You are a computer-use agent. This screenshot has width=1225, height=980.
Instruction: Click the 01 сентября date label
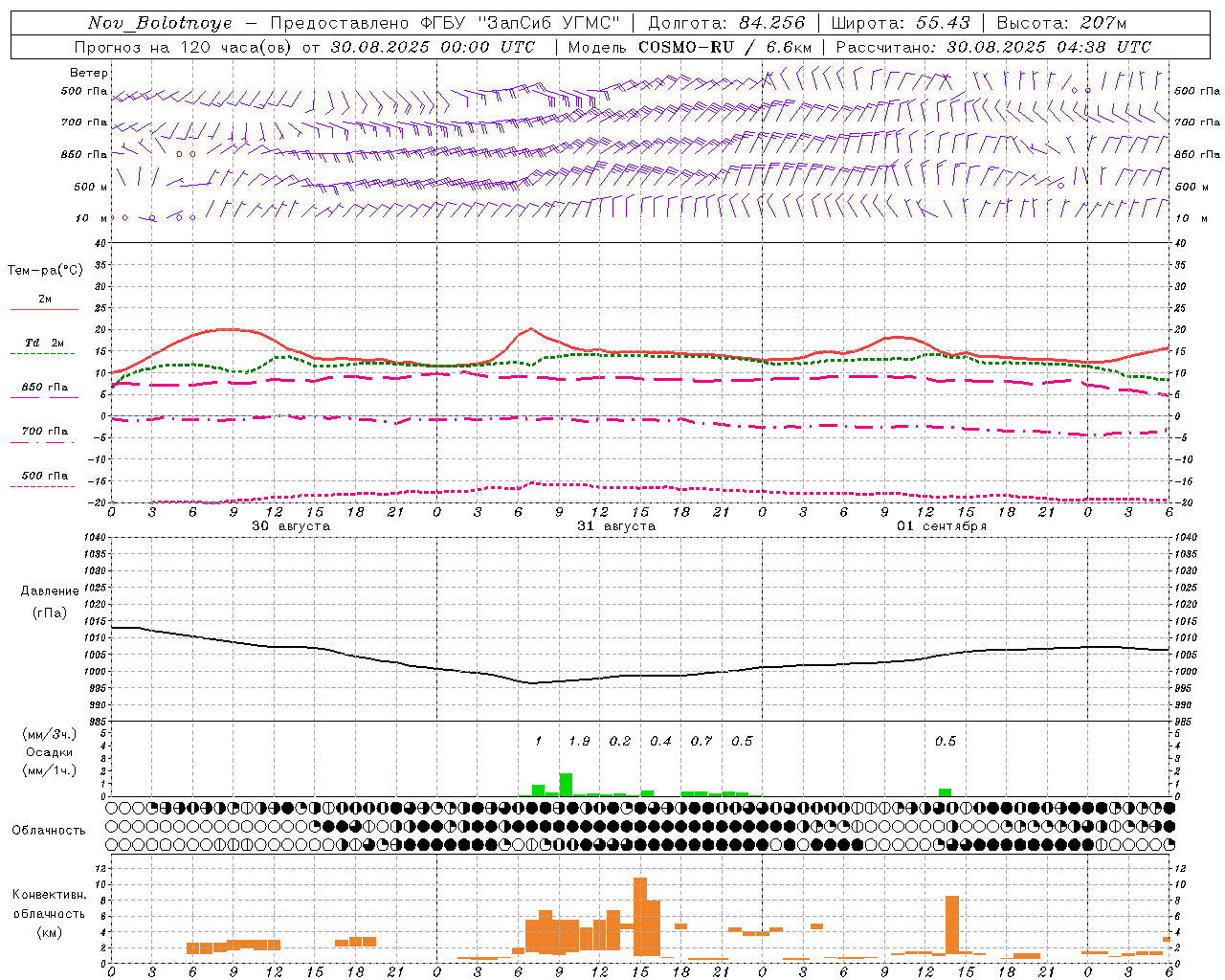coord(942,526)
